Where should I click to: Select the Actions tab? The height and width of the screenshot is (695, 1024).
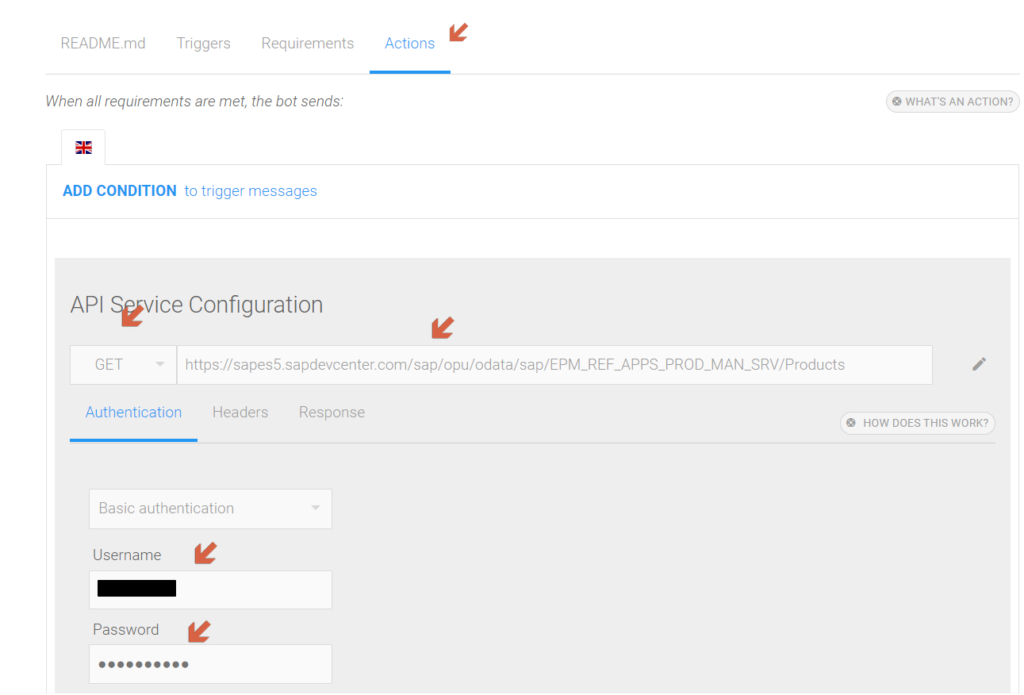(x=409, y=43)
